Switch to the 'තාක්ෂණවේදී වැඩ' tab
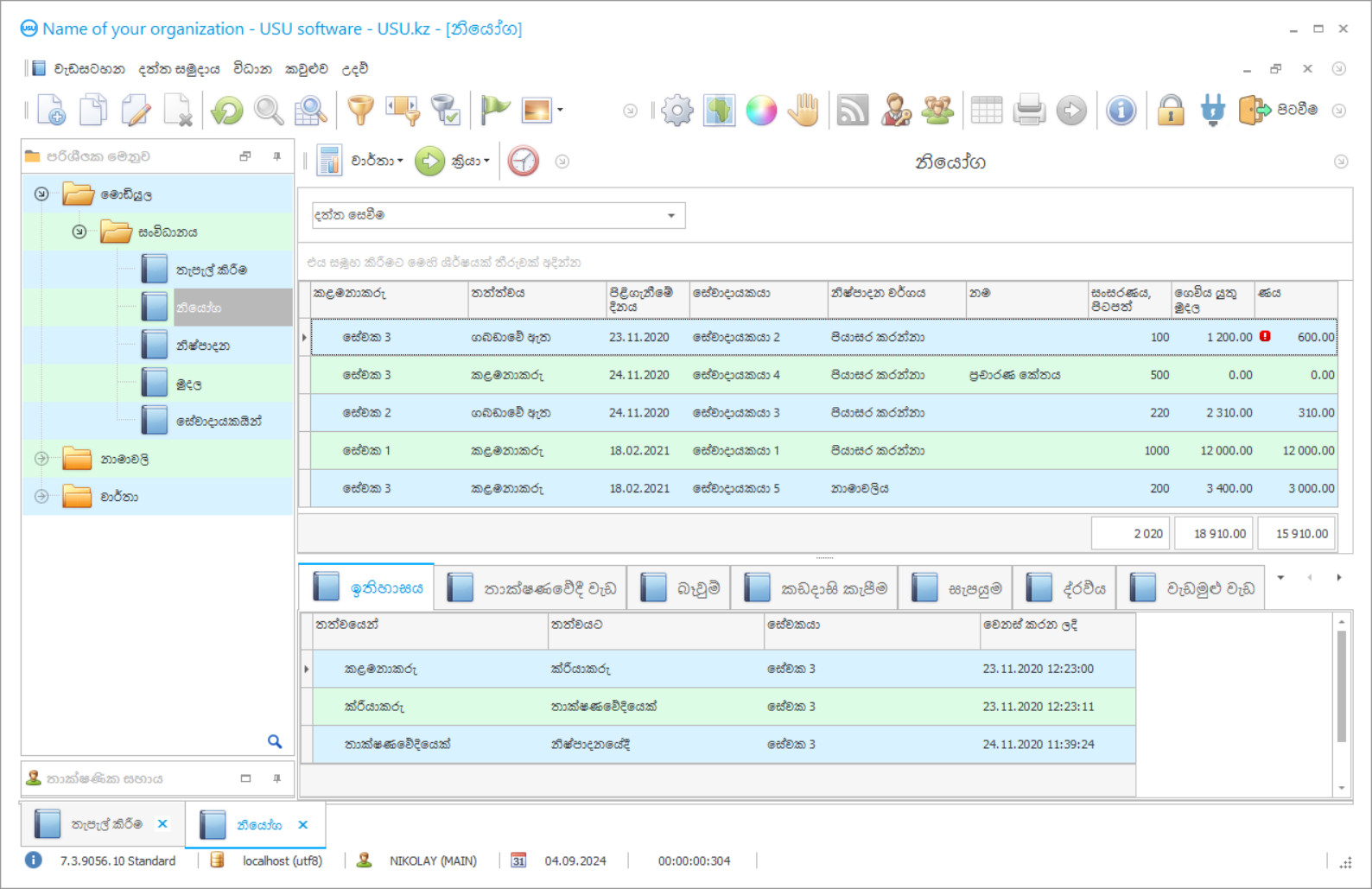 tap(530, 588)
